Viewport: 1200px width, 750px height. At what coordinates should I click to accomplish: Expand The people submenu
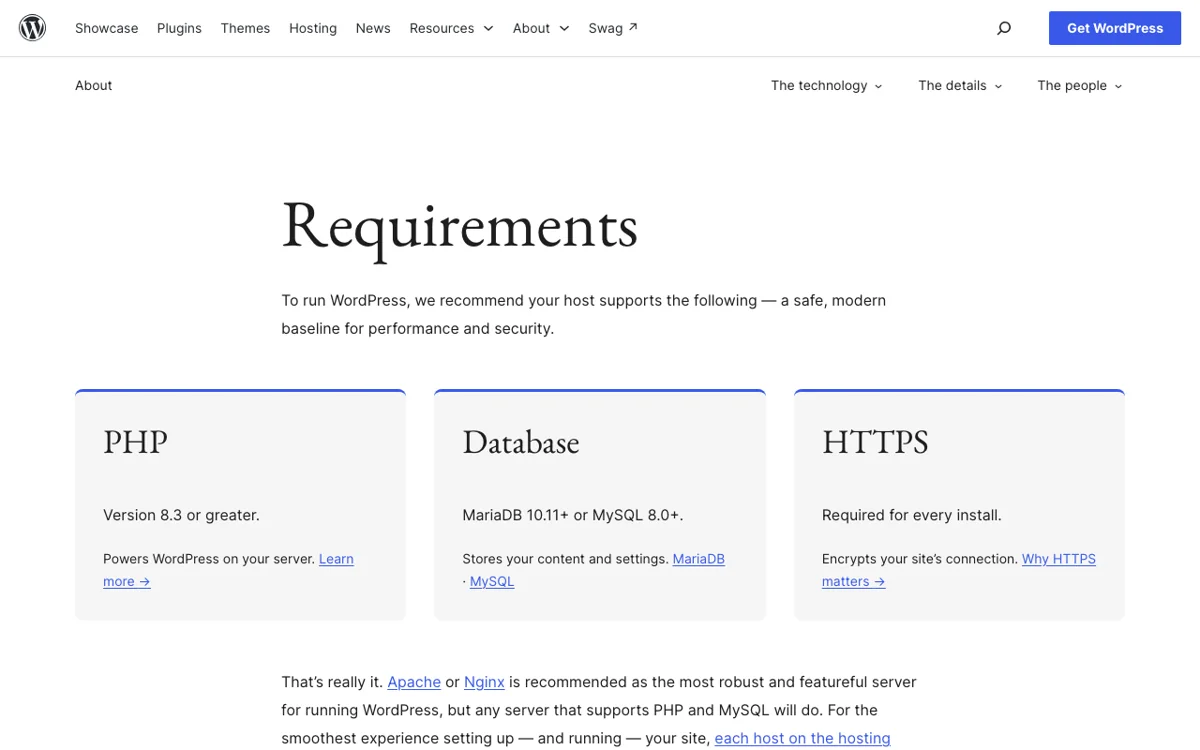click(x=1080, y=86)
